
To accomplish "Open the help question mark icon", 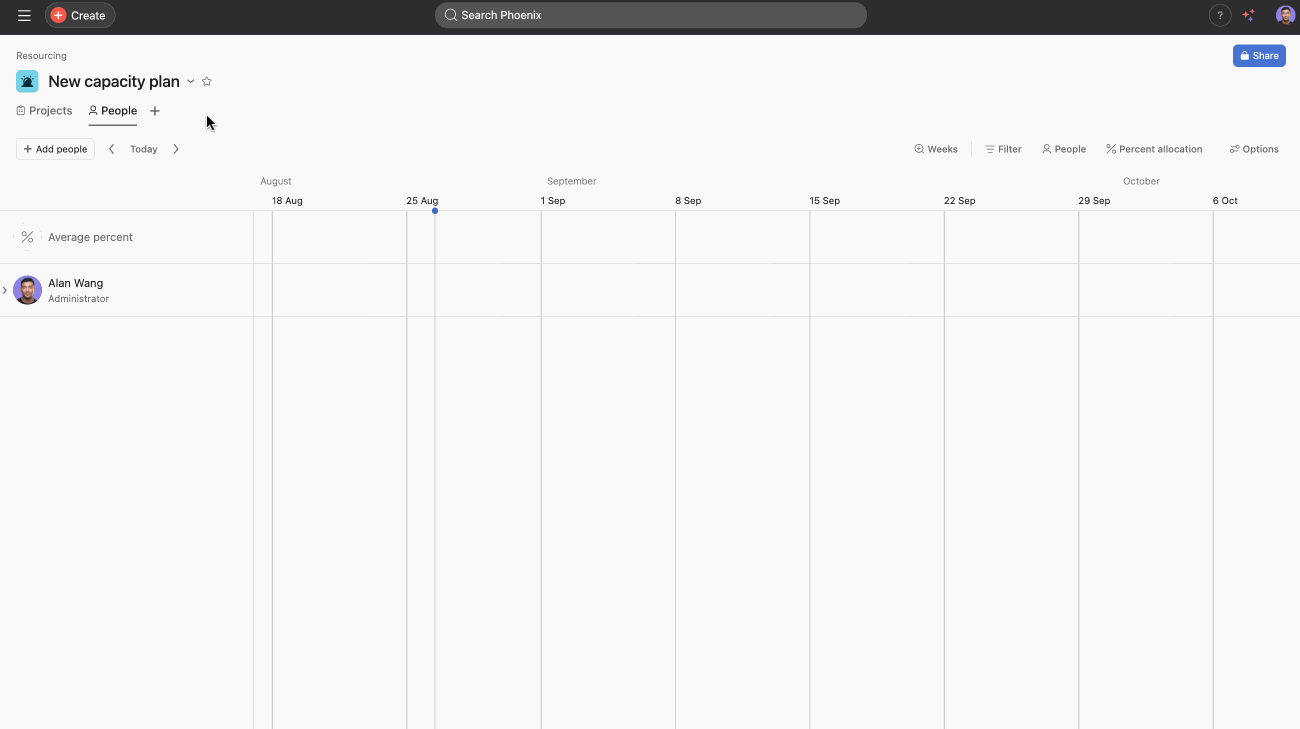I will coord(1219,15).
